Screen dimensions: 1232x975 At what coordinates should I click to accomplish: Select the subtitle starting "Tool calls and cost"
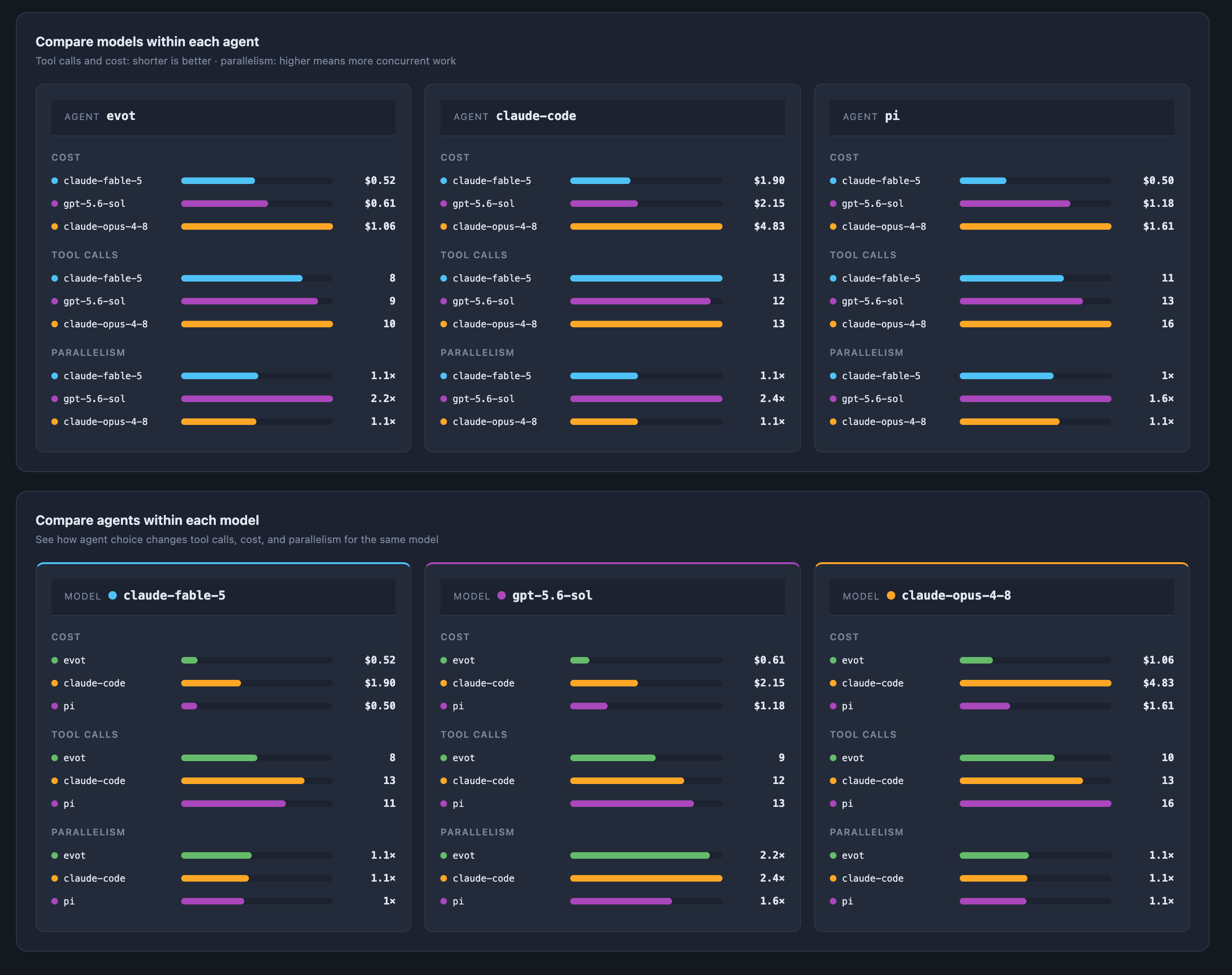tap(246, 61)
